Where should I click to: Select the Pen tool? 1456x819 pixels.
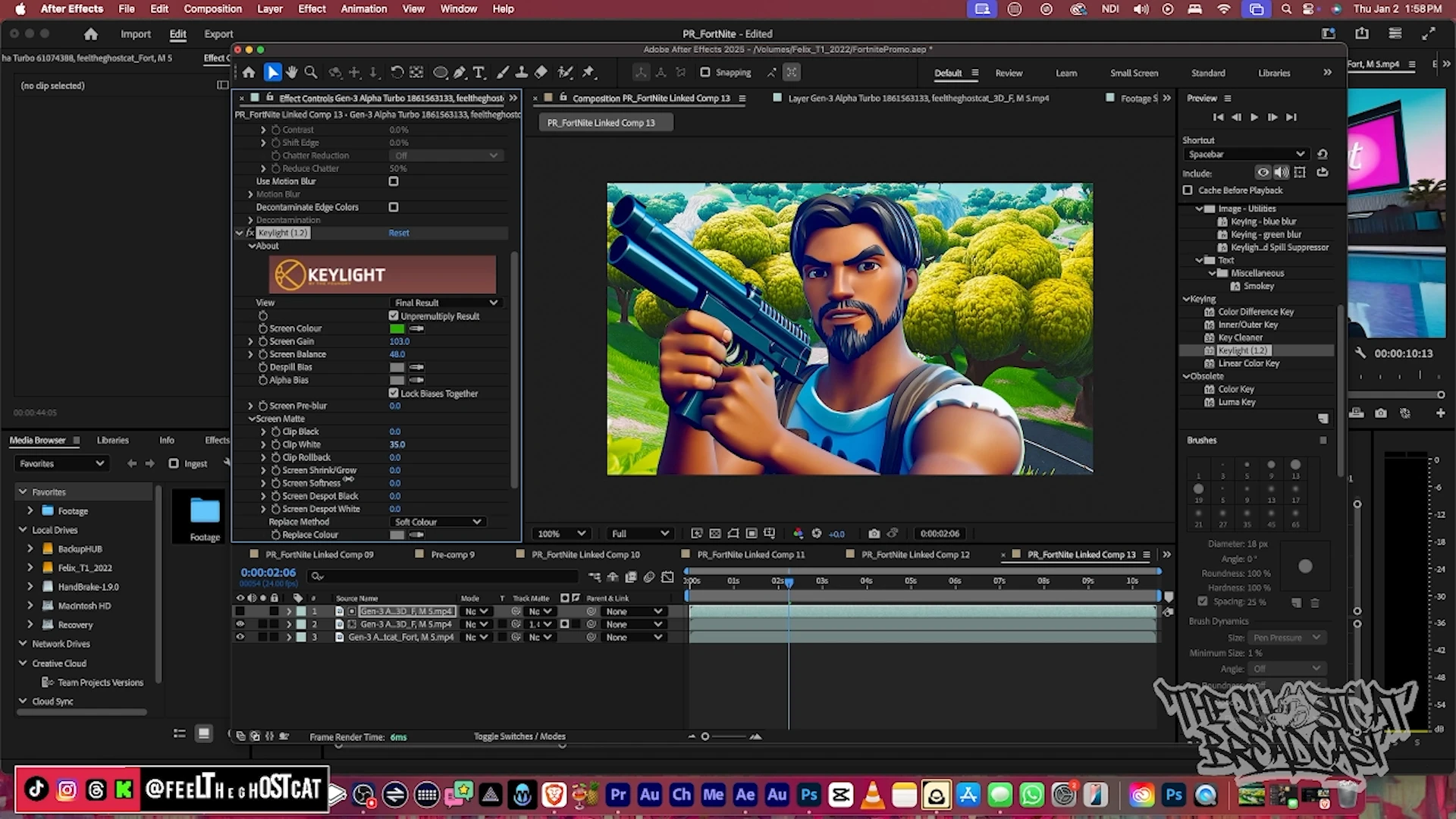[x=460, y=73]
